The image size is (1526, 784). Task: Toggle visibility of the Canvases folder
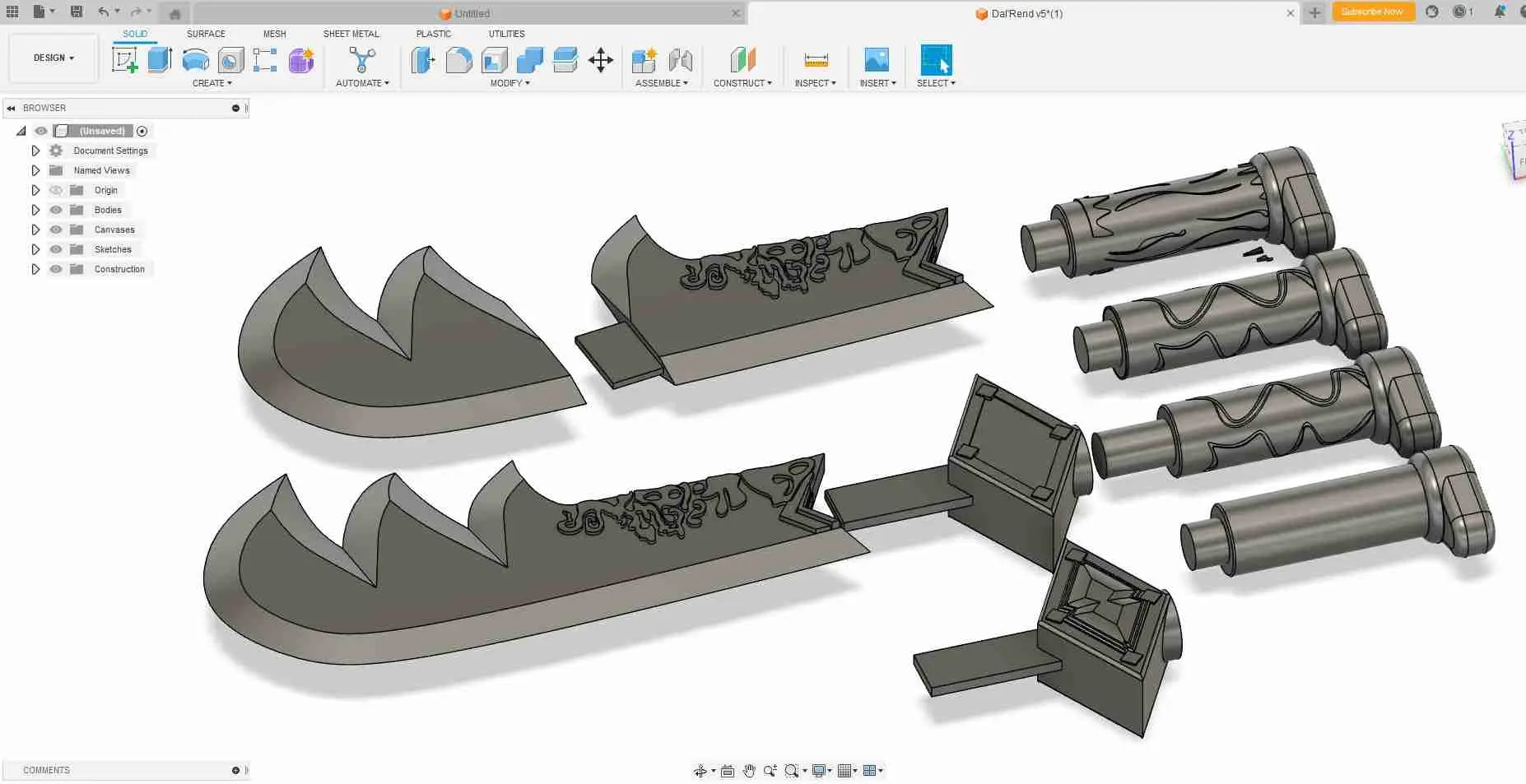pyautogui.click(x=56, y=230)
